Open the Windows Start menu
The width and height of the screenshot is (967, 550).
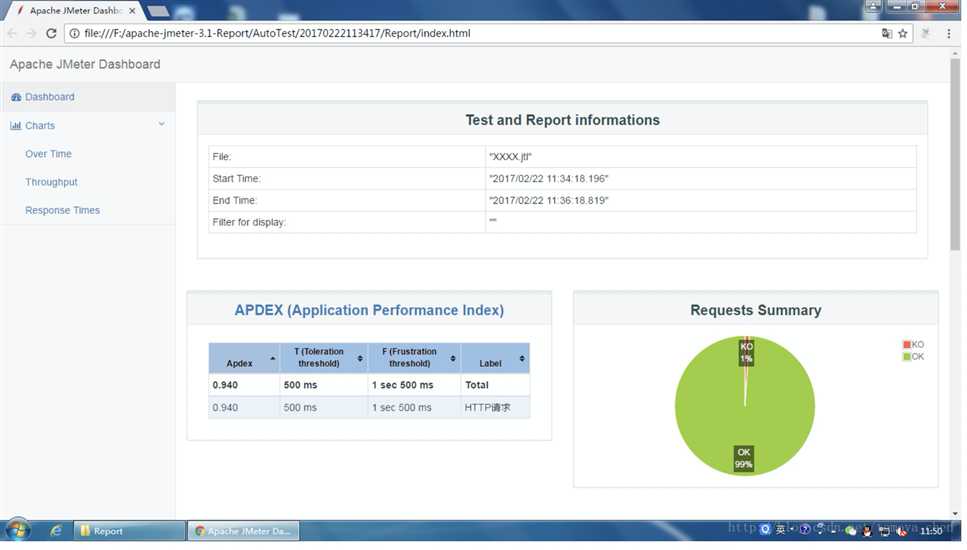click(x=17, y=530)
